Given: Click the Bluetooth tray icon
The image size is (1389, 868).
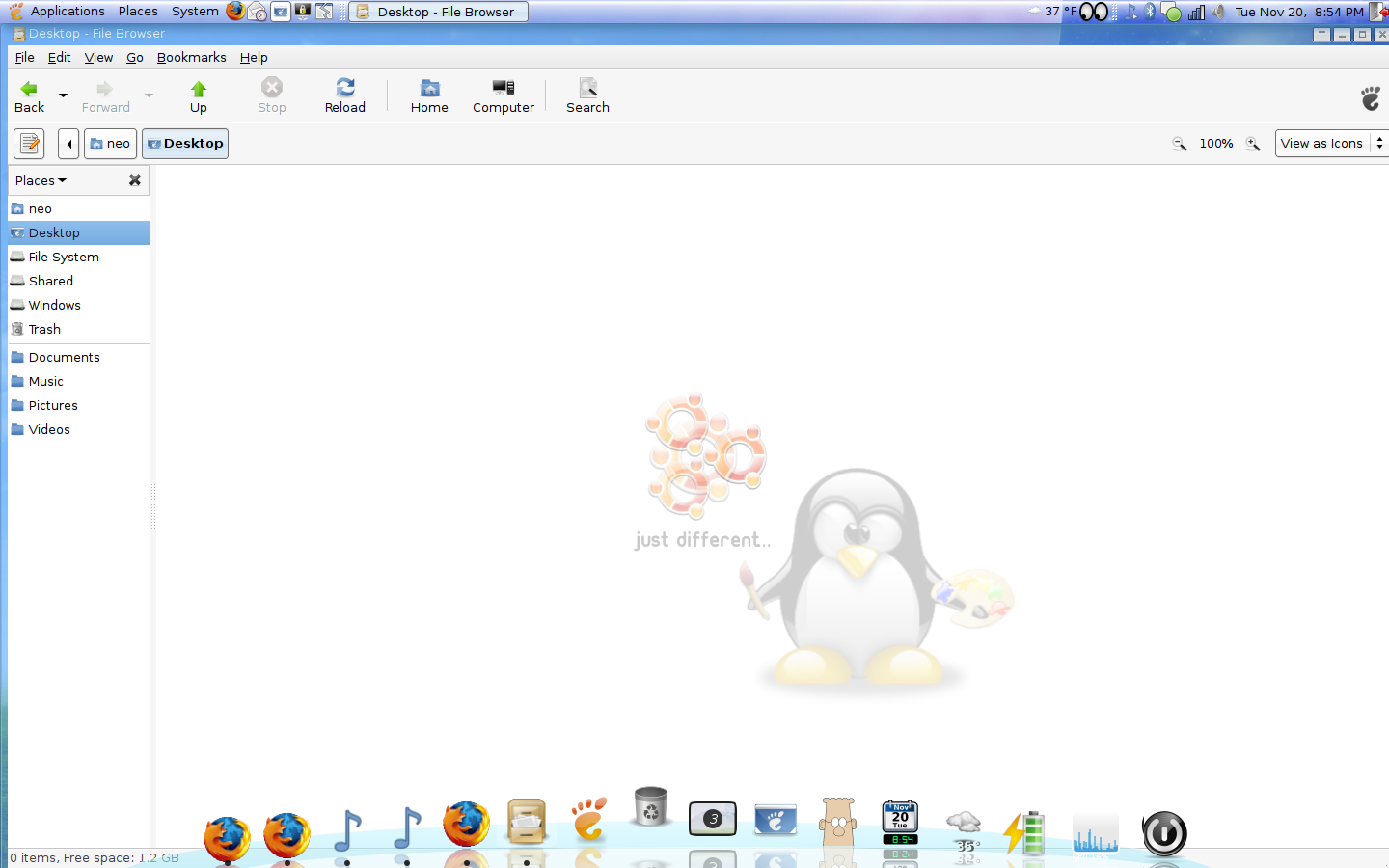Looking at the screenshot, I should (x=1150, y=12).
